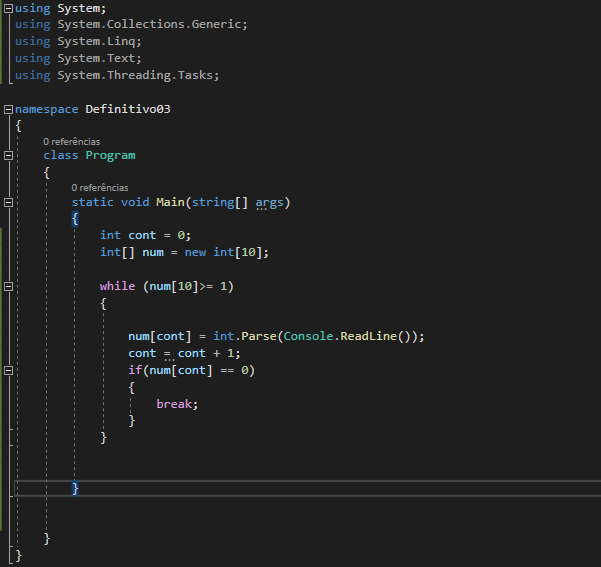Click num[cont] on assignment line
The image size is (601, 567).
[x=159, y=336]
